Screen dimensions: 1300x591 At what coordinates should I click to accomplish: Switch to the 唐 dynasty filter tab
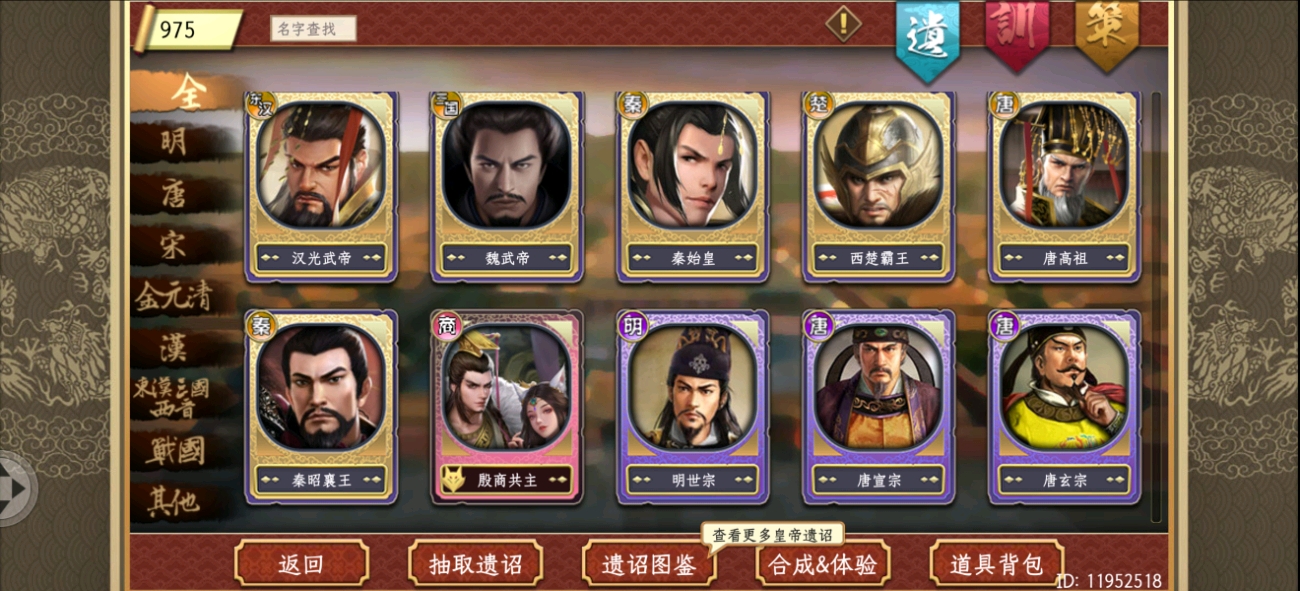[x=173, y=193]
